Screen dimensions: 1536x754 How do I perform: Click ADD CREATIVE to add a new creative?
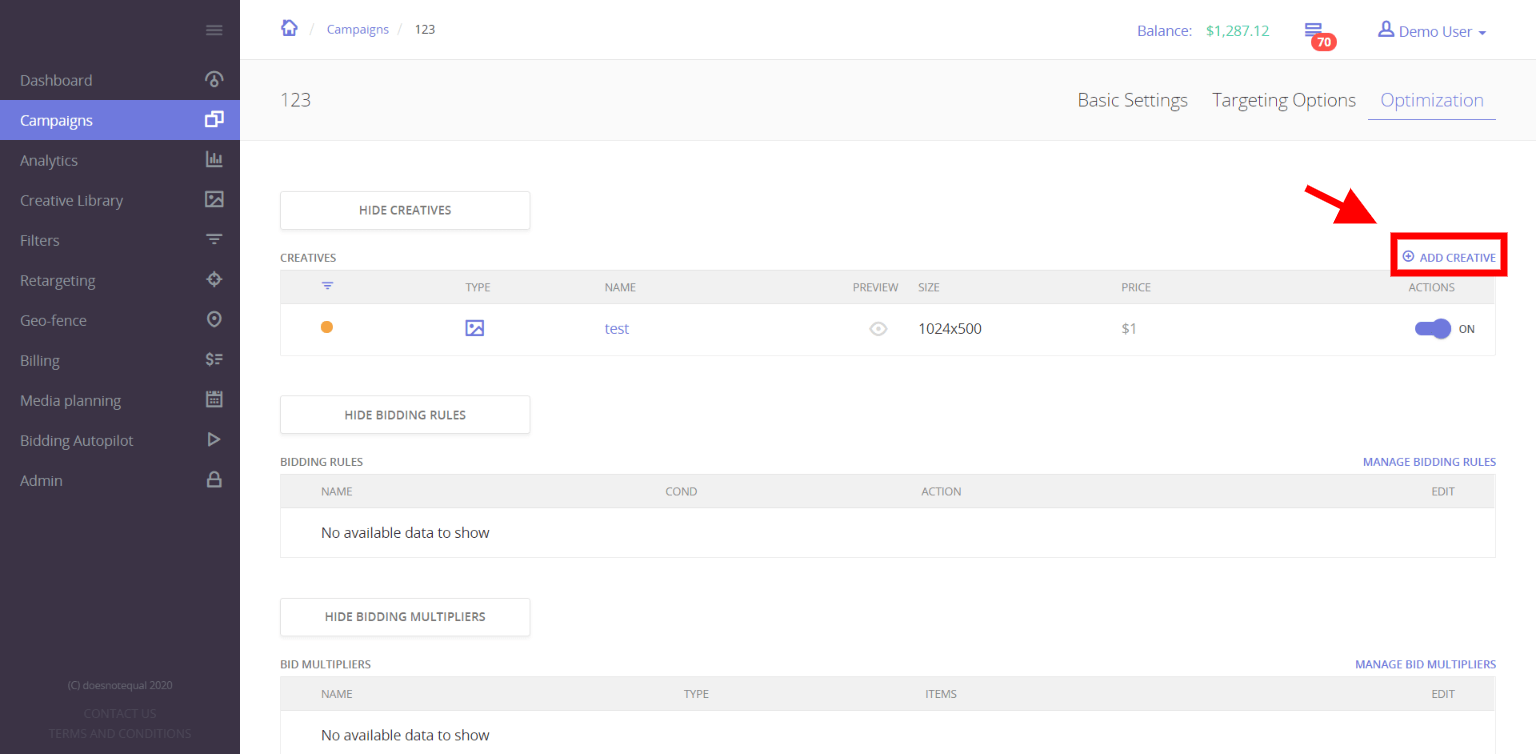pos(1448,255)
